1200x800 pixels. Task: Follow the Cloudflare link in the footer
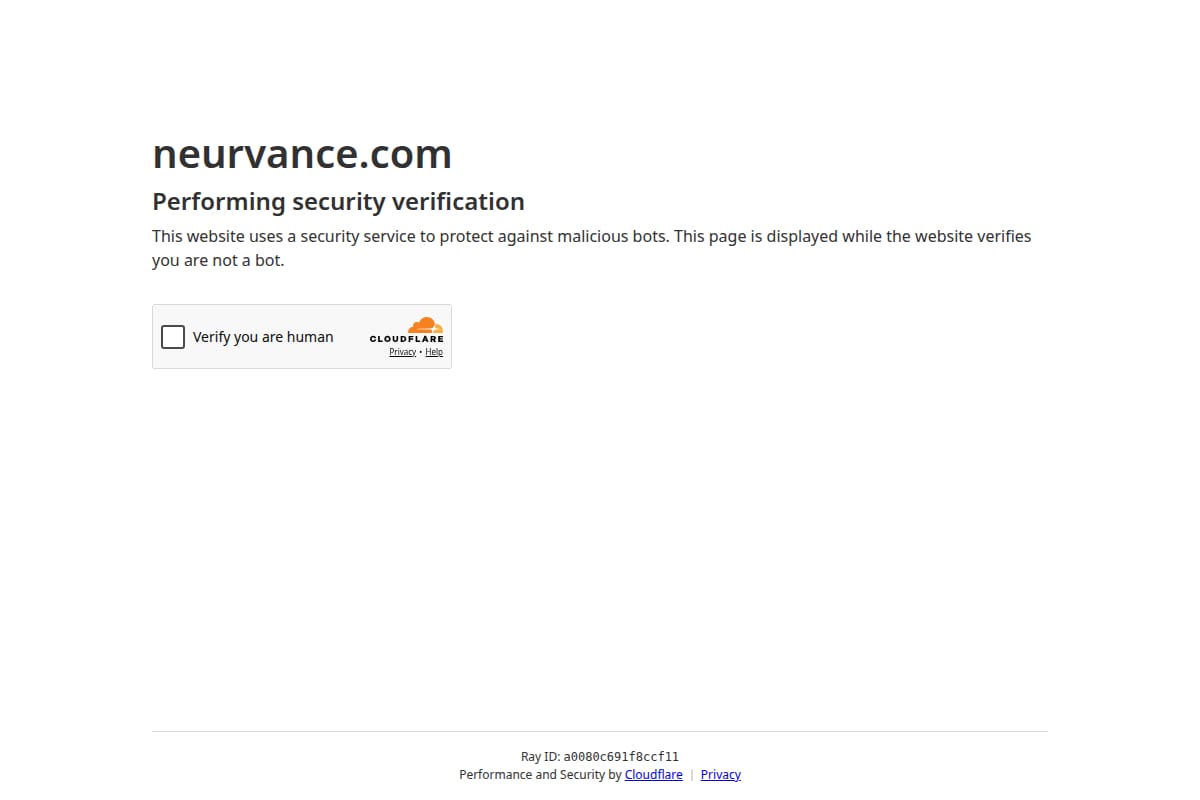(654, 775)
